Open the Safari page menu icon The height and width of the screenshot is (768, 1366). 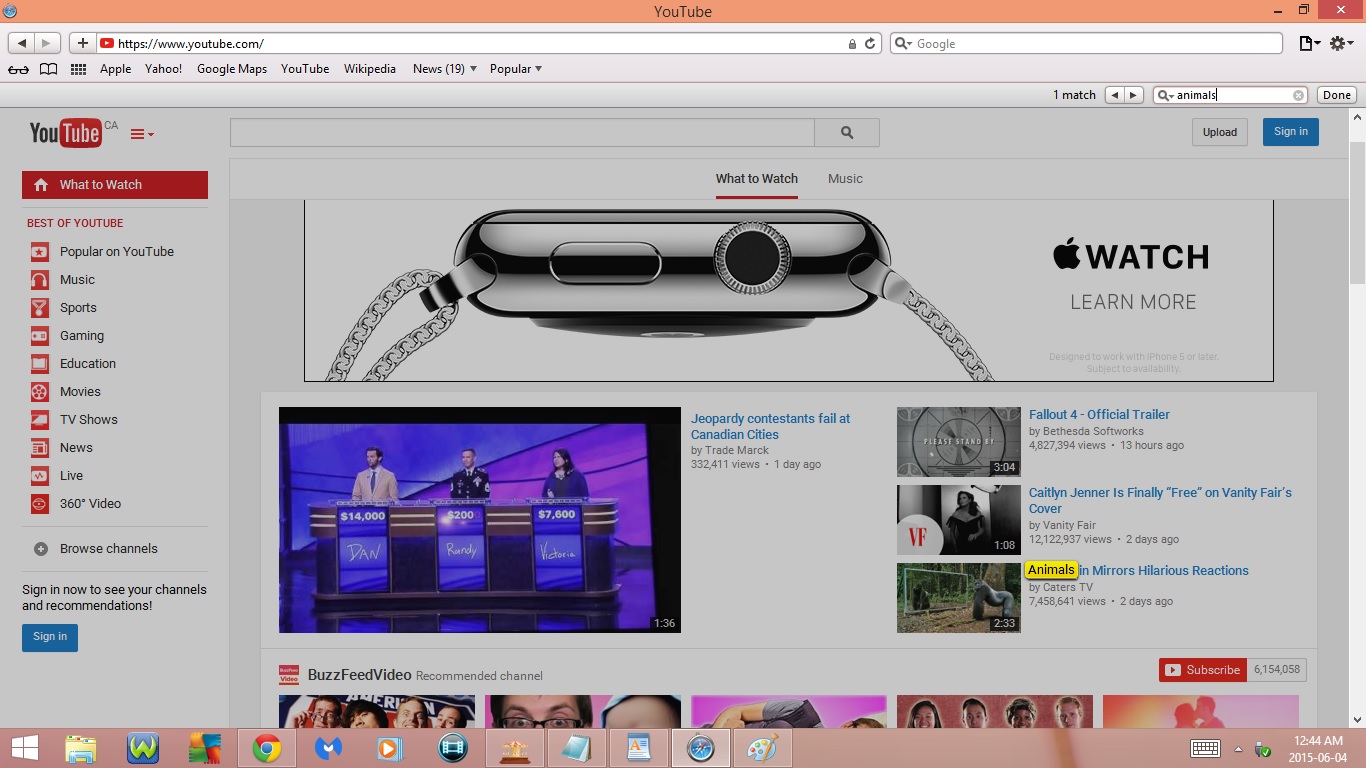(x=1309, y=43)
